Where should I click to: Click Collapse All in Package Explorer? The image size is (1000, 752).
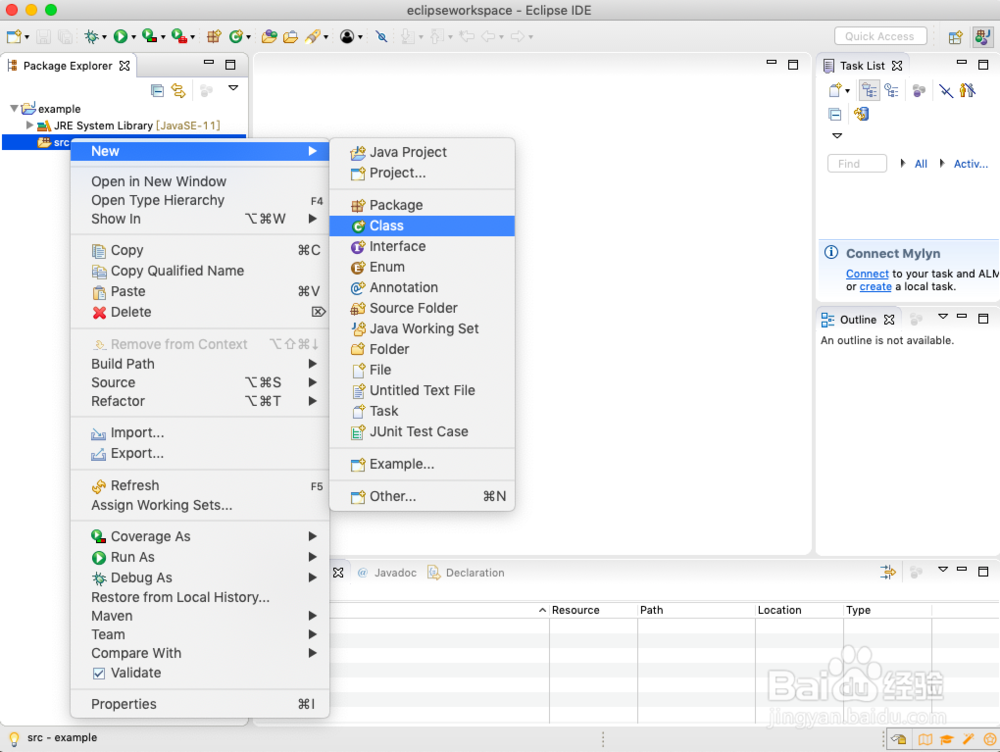158,91
